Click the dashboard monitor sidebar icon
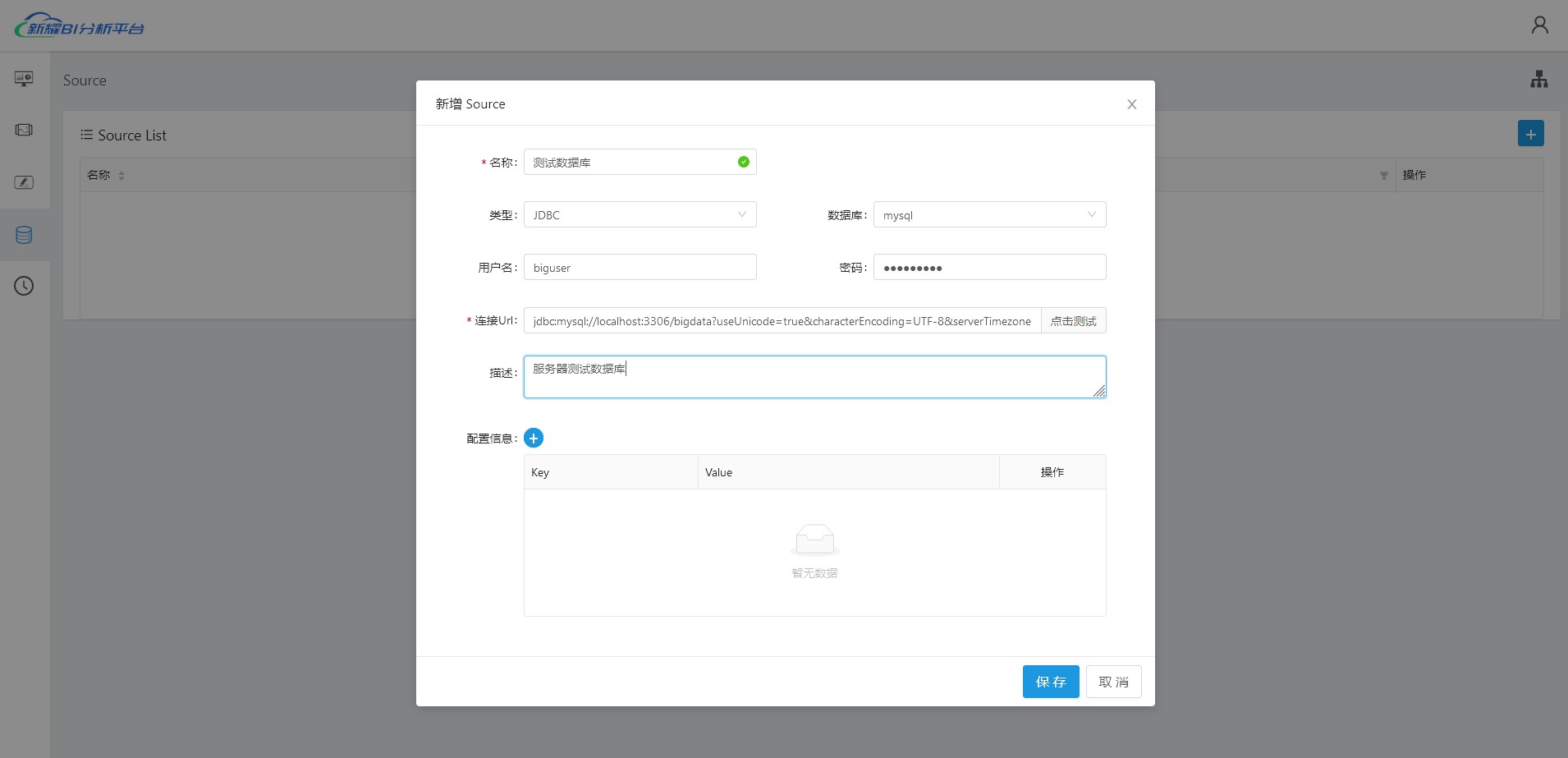This screenshot has width=1568, height=758. 24,79
